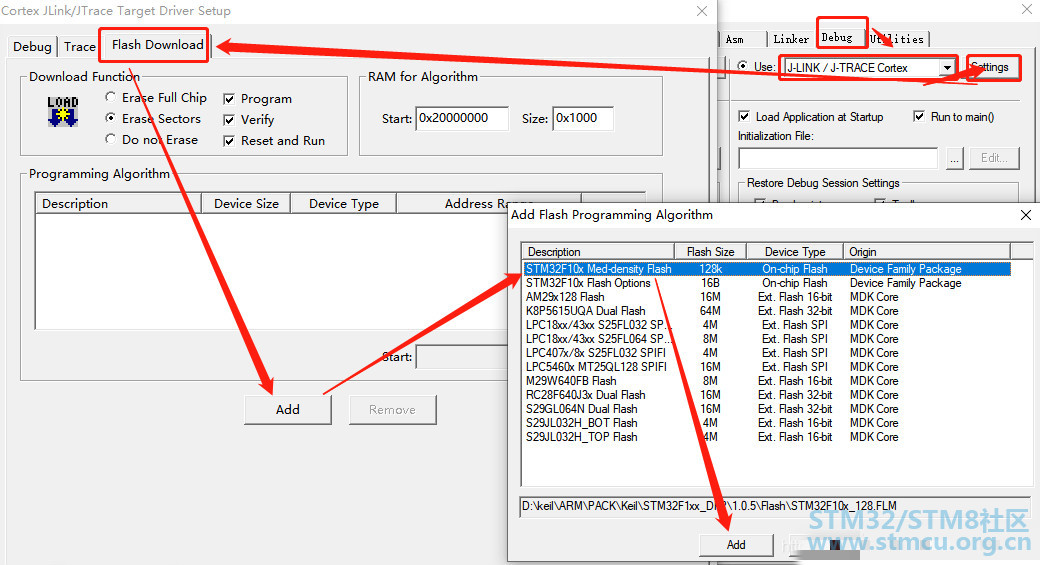Click Add in Flash Programming Algorithm dialog
This screenshot has width=1040, height=565.
click(736, 544)
